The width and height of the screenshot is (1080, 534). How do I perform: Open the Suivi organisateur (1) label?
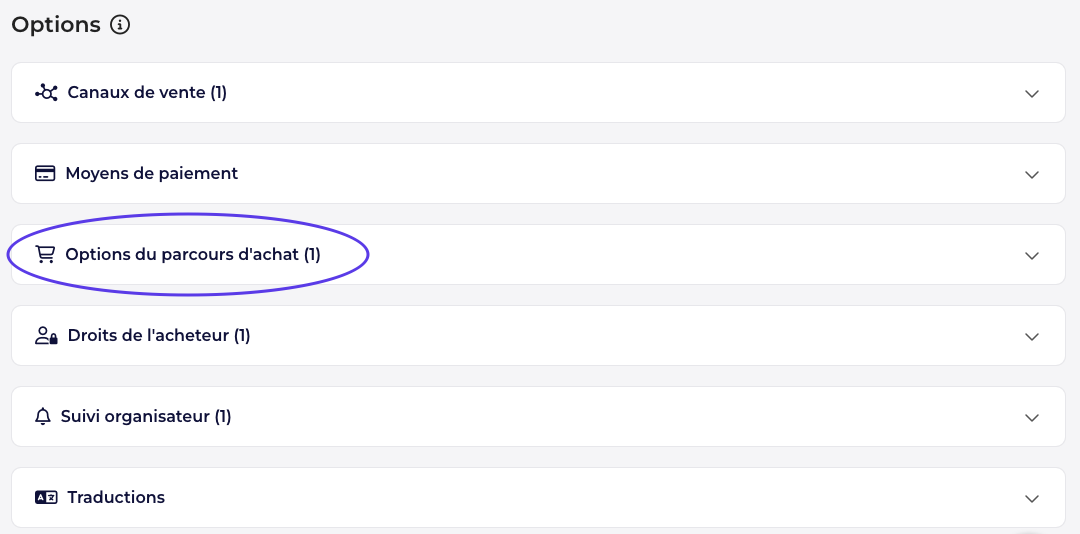click(x=146, y=417)
